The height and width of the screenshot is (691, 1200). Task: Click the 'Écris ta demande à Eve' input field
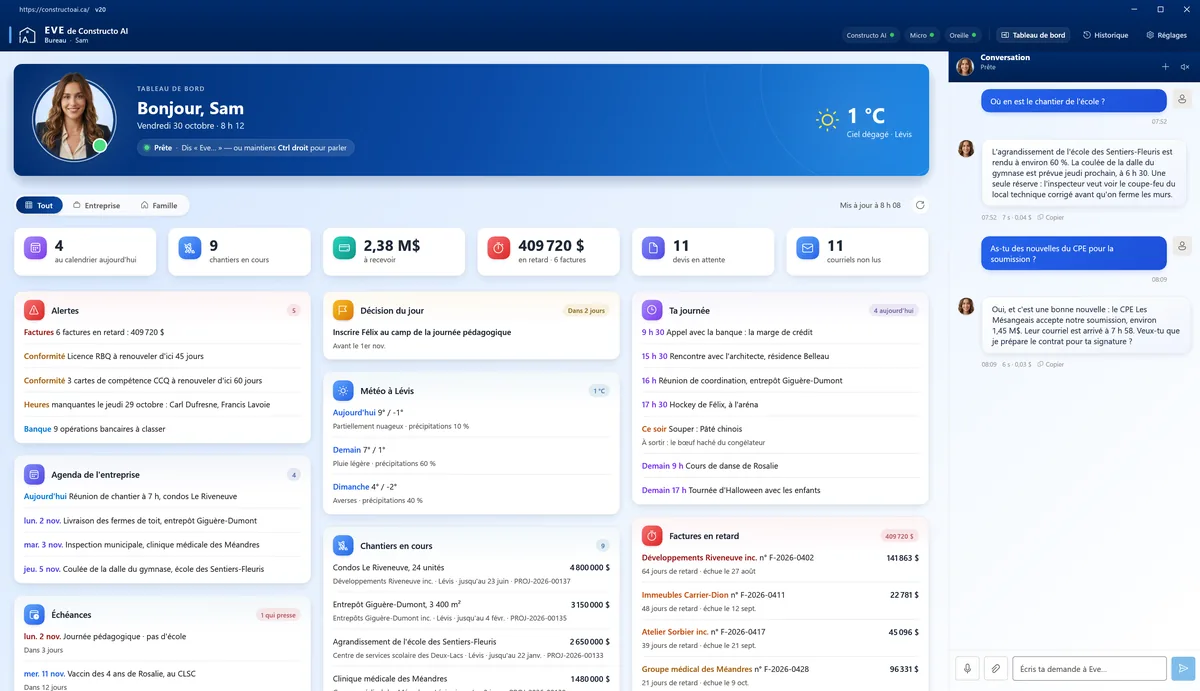1089,669
